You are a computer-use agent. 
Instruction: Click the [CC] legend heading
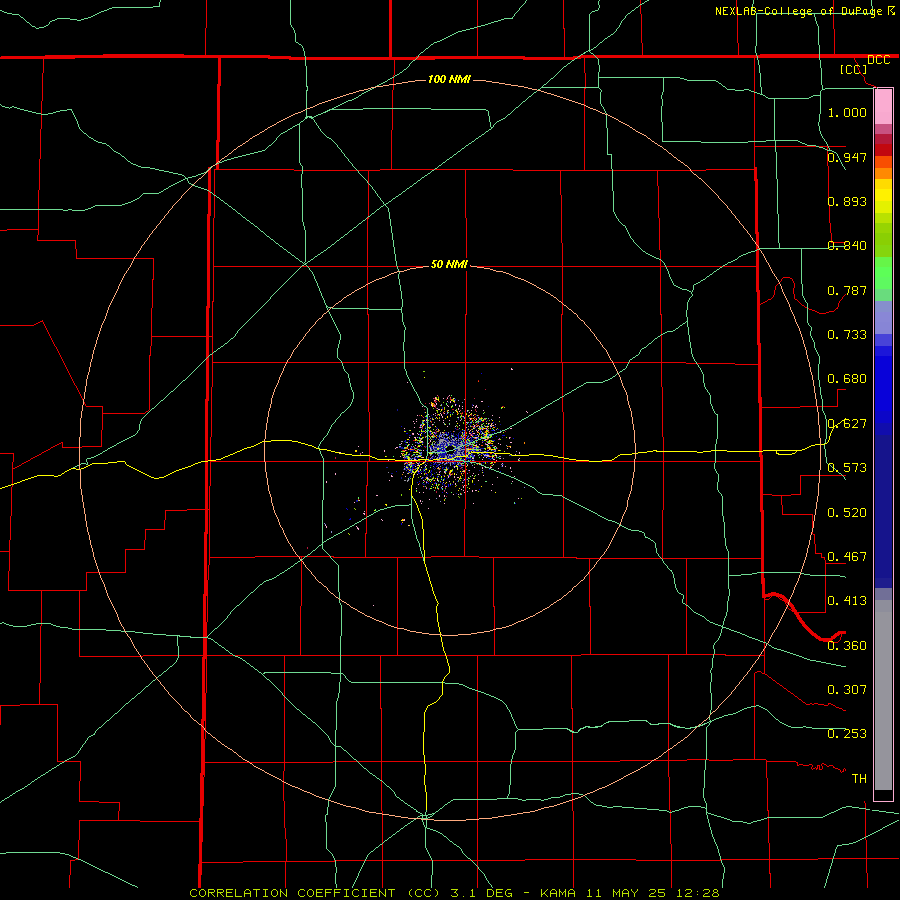[853, 69]
